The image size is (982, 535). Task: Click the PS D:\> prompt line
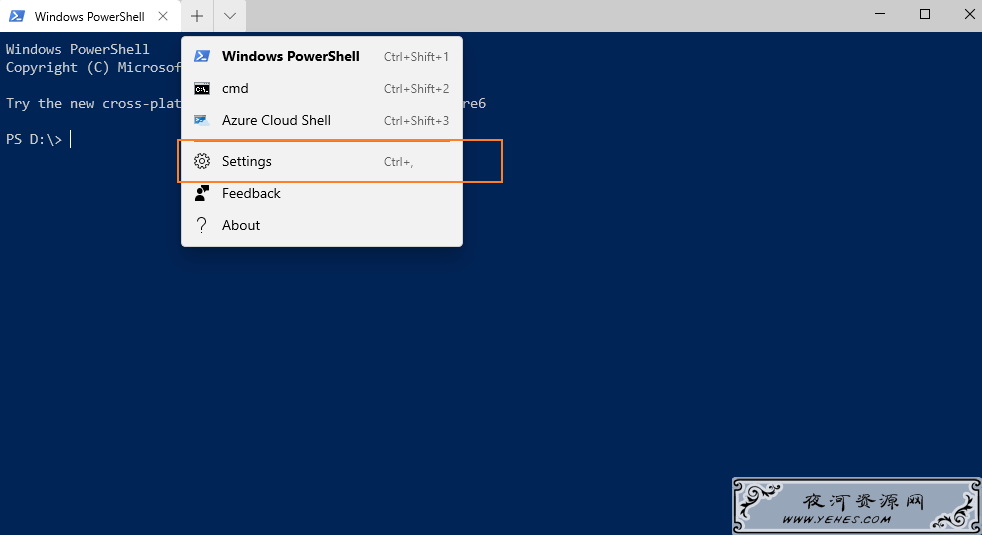click(39, 139)
